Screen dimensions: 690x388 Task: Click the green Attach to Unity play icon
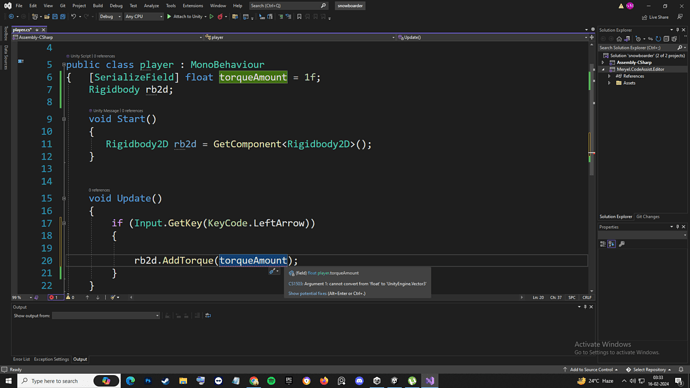pyautogui.click(x=169, y=17)
